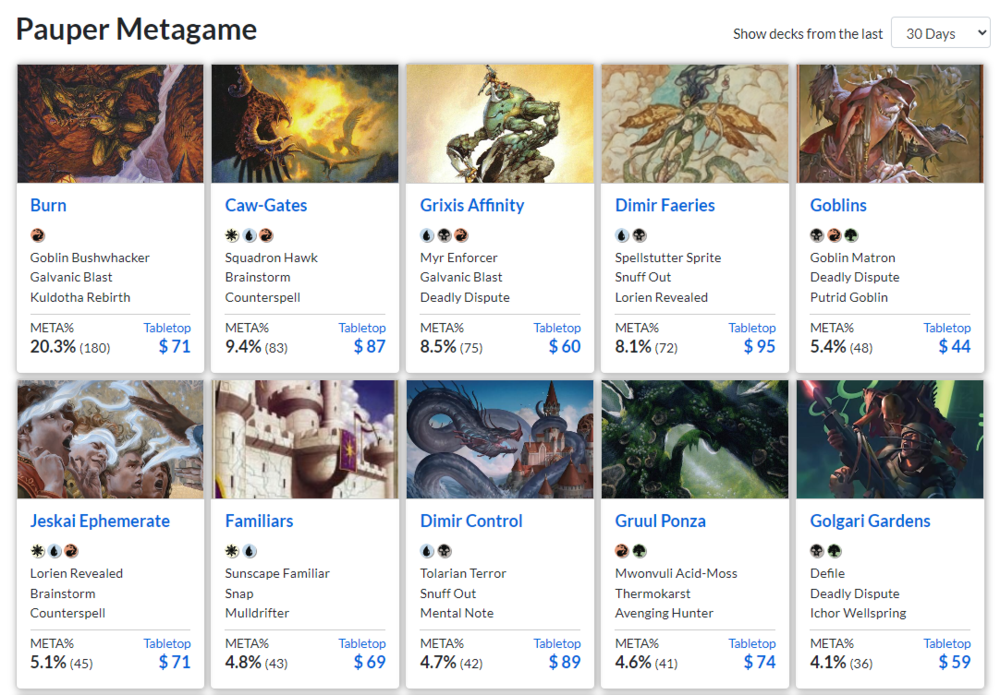
Task: Click the green mana icon under Goblins
Action: [849, 236]
